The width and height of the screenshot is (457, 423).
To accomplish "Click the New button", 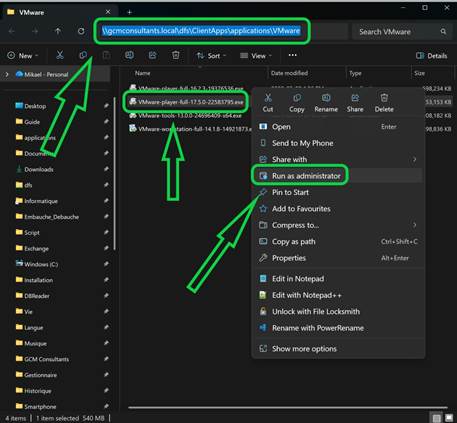I will click(23, 56).
